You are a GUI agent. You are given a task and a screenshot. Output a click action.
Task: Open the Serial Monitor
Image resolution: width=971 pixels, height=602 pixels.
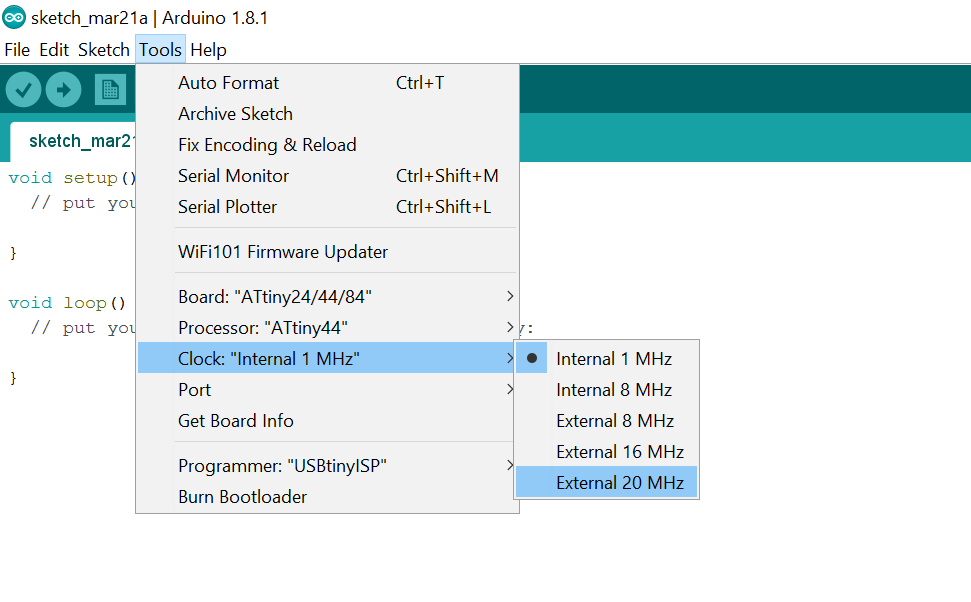tap(328, 176)
